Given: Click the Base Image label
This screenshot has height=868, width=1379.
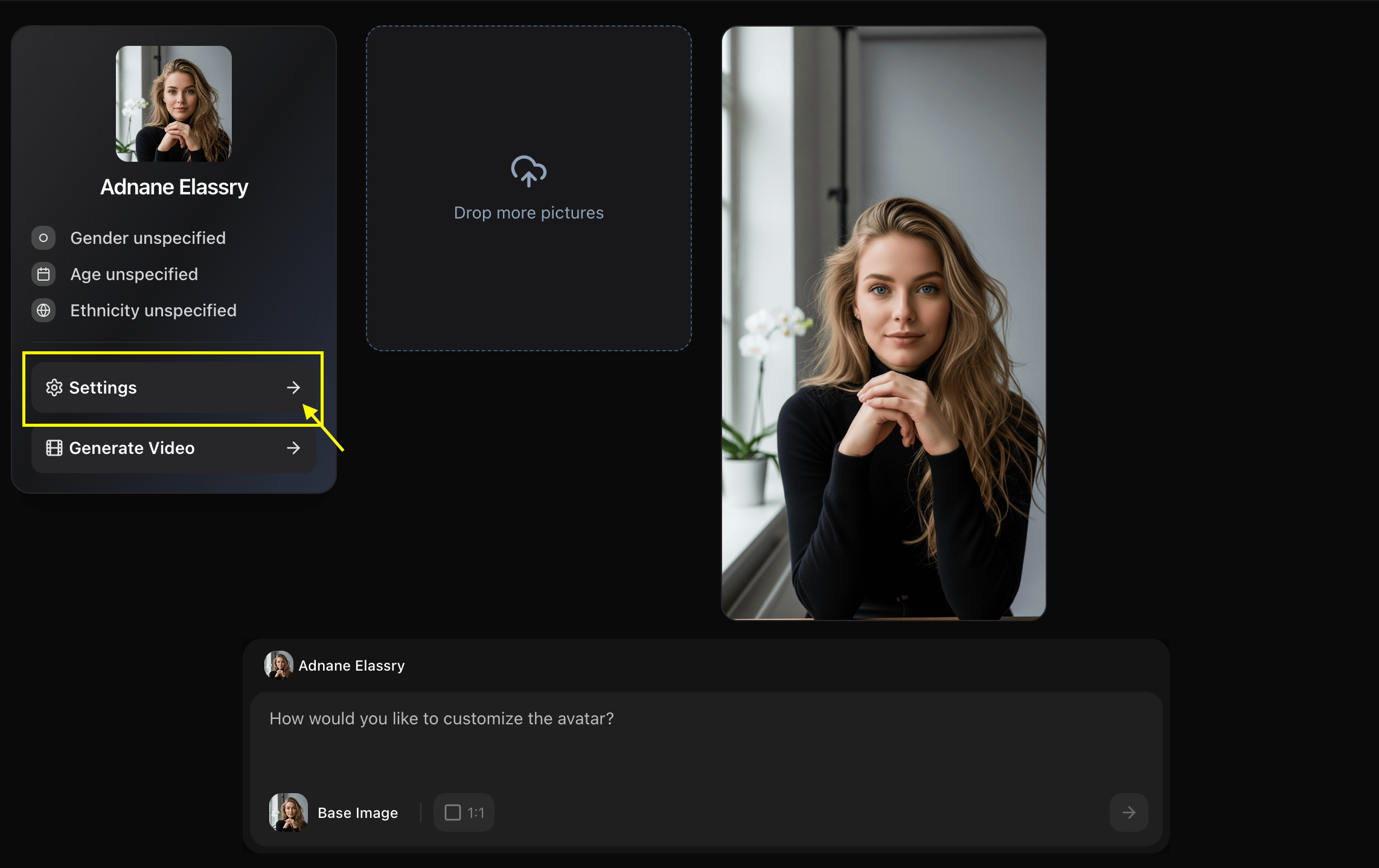Looking at the screenshot, I should coord(358,813).
